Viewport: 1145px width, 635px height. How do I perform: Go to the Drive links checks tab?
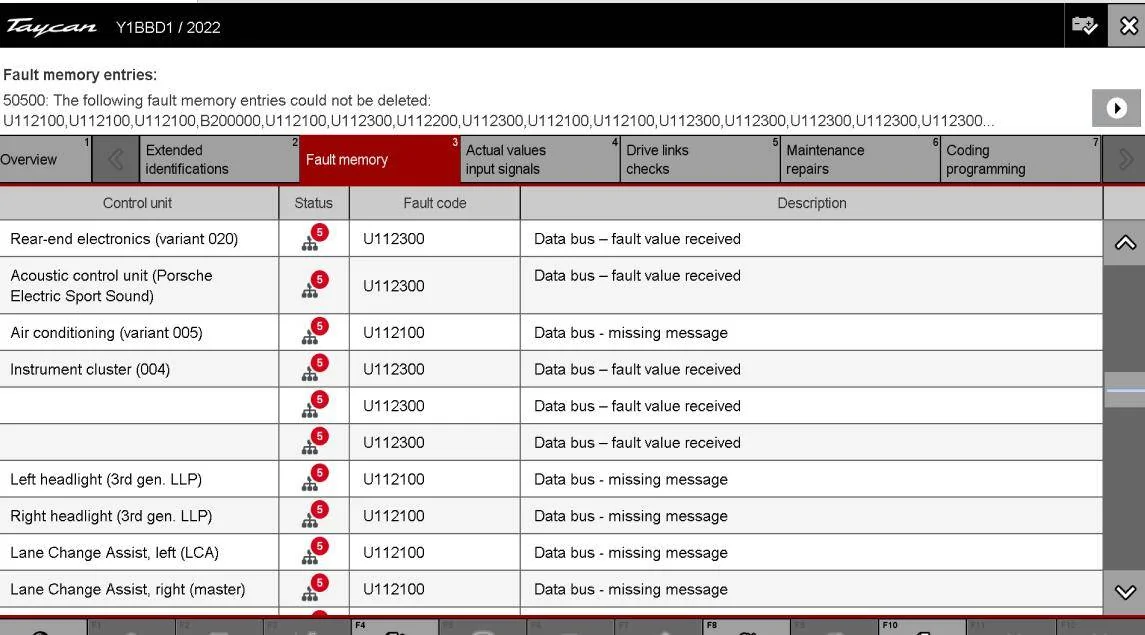(700, 159)
